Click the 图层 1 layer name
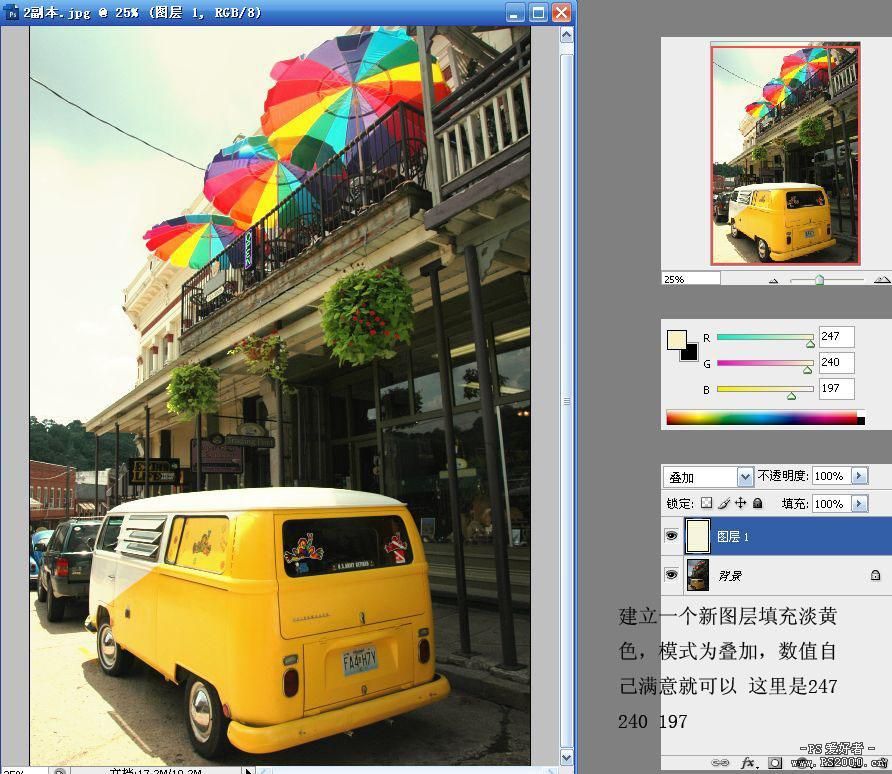Image resolution: width=892 pixels, height=774 pixels. coord(733,536)
